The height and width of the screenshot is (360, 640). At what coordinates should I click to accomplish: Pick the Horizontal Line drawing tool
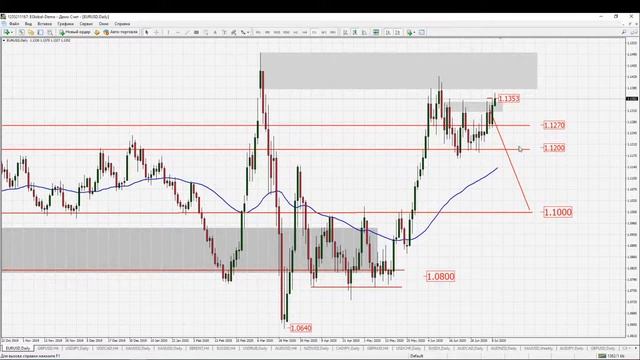click(178, 32)
